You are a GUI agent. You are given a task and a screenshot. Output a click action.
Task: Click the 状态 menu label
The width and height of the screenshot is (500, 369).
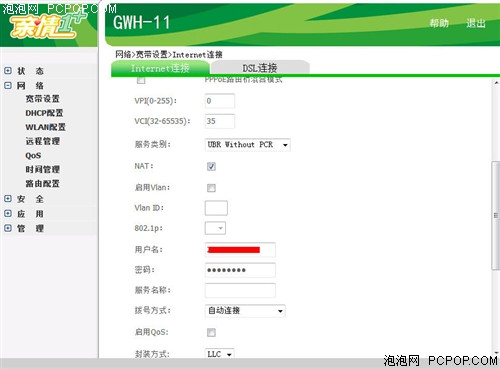coord(30,71)
